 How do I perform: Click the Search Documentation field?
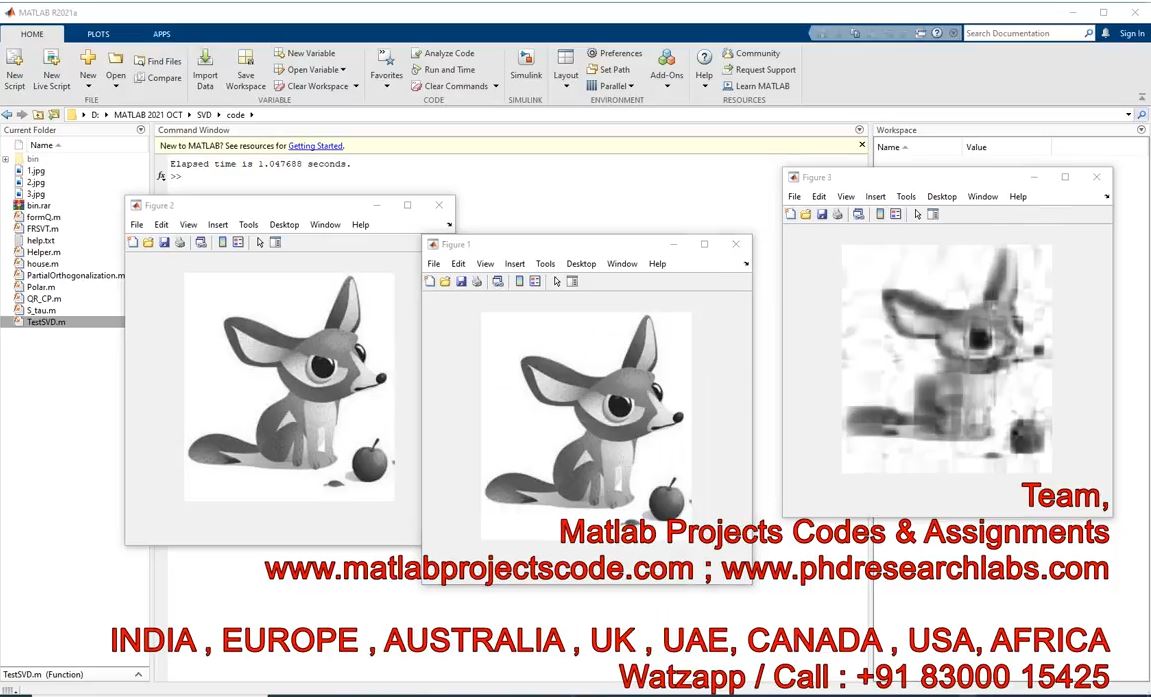[1022, 33]
